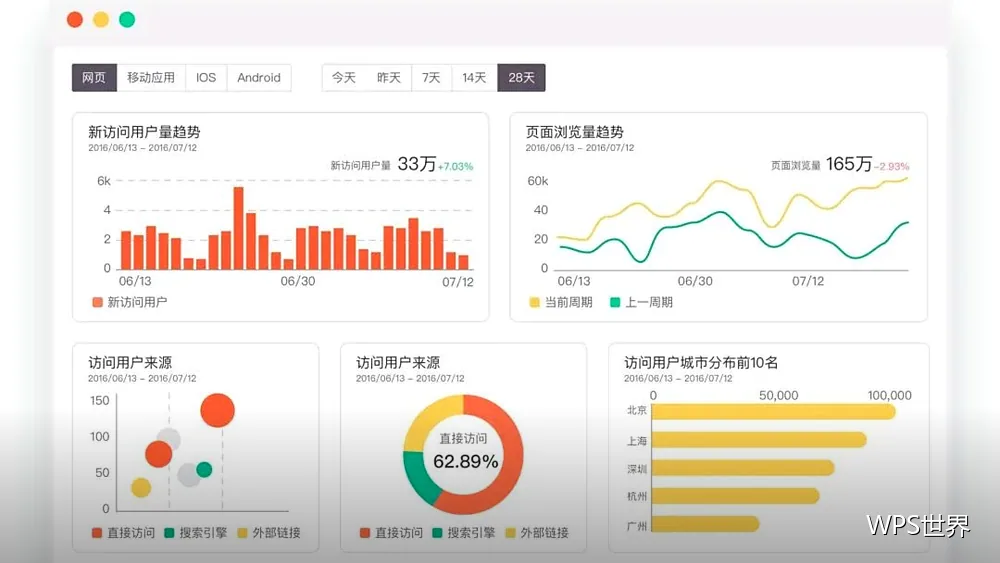Open the IOS tab
Viewport: 1000px width, 563px height.
[x=206, y=78]
